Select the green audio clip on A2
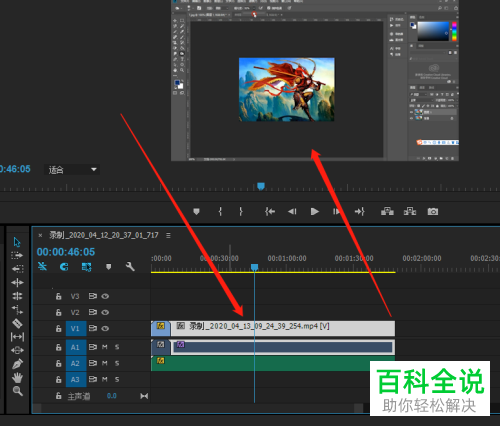 (x=273, y=363)
